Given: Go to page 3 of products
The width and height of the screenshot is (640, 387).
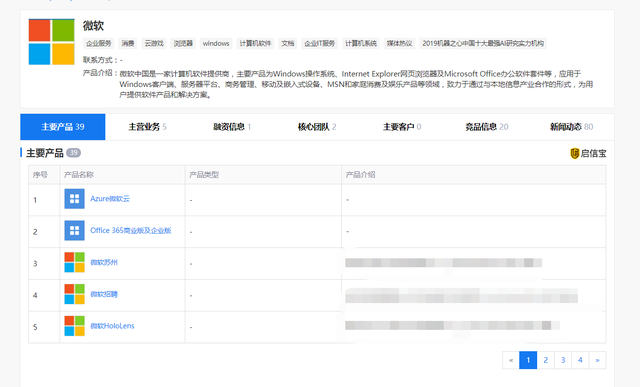Looking at the screenshot, I should tap(563, 360).
